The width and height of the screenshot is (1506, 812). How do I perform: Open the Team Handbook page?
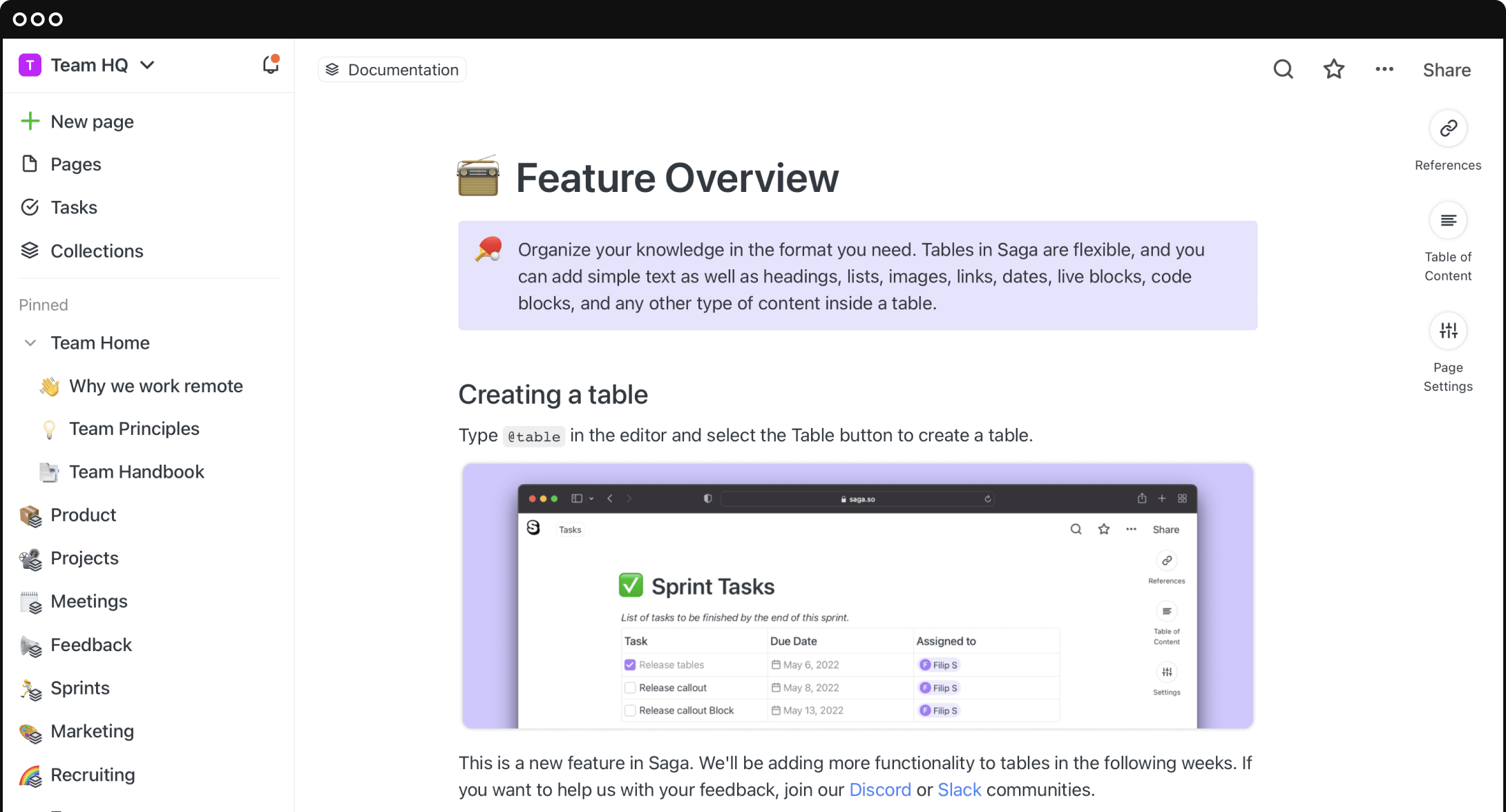136,472
